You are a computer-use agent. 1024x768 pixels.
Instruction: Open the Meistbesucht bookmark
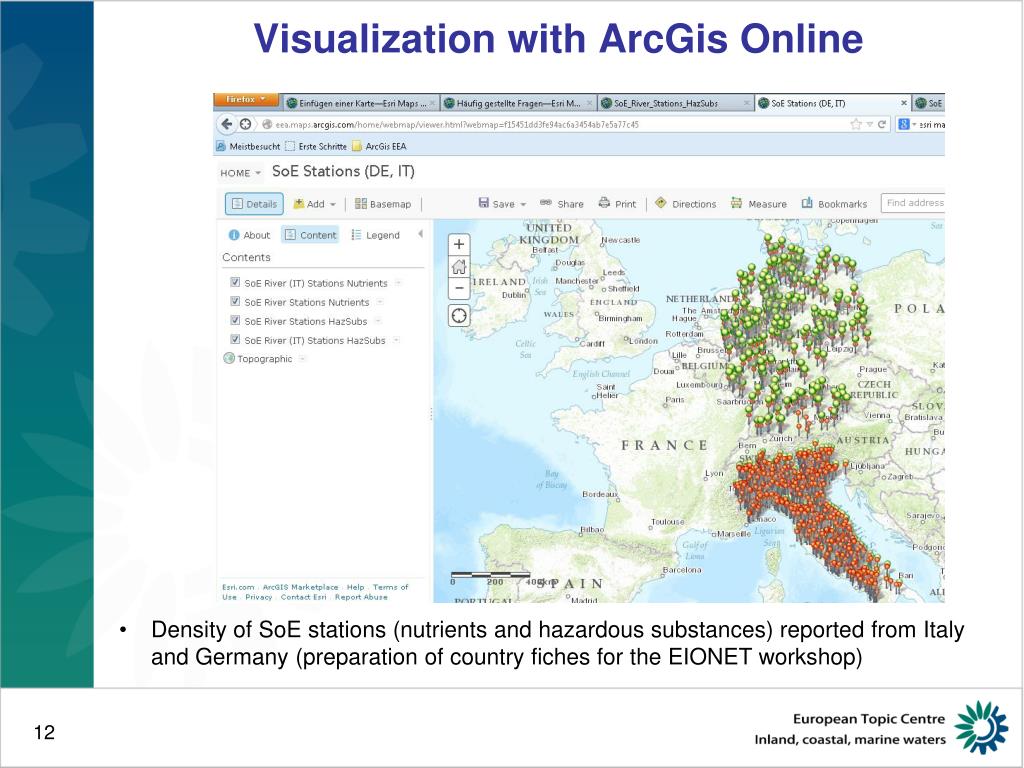pyautogui.click(x=248, y=146)
